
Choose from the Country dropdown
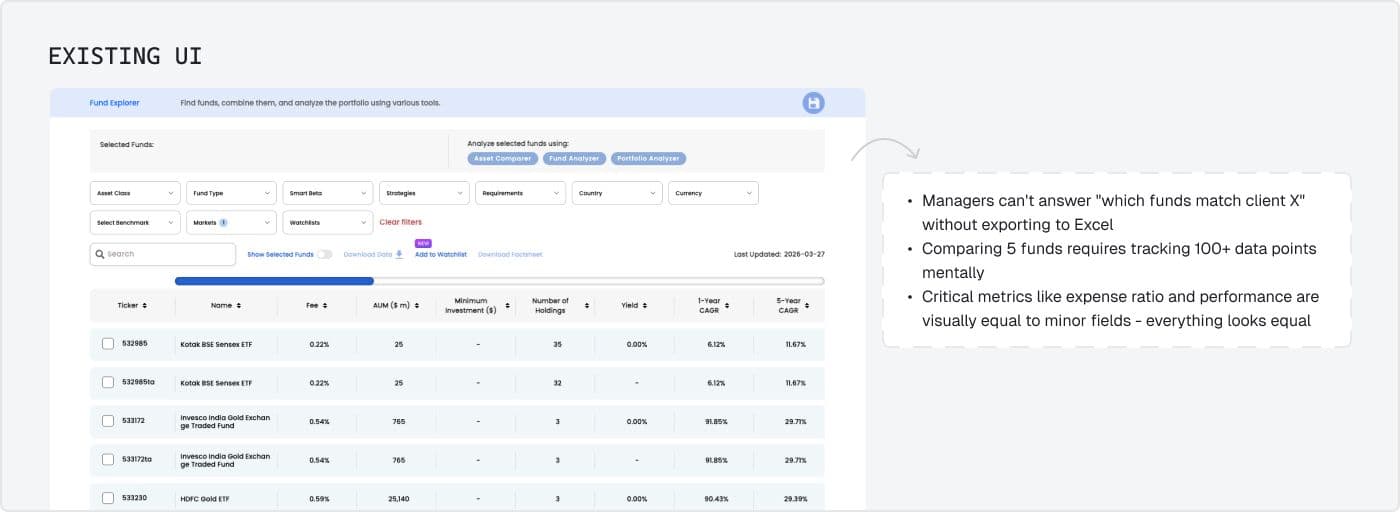tap(617, 193)
